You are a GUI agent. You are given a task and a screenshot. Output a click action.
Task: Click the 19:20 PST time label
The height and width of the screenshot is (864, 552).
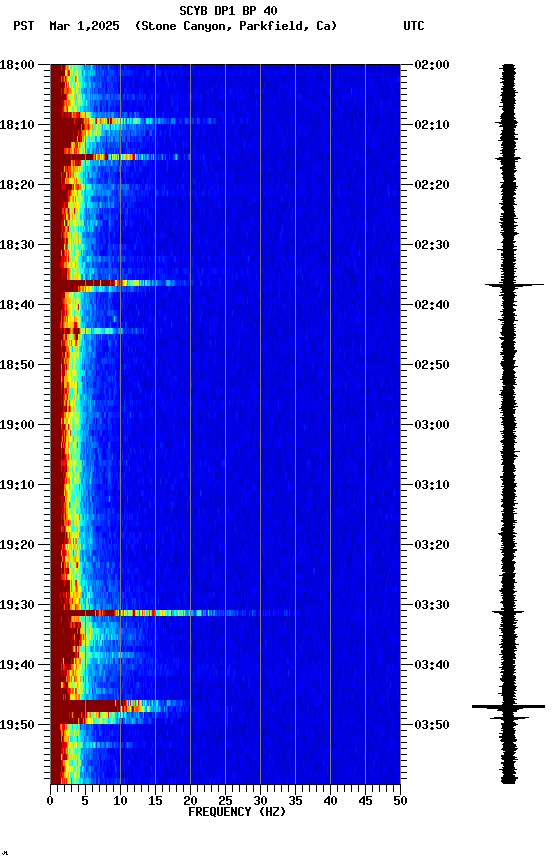tap(17, 545)
